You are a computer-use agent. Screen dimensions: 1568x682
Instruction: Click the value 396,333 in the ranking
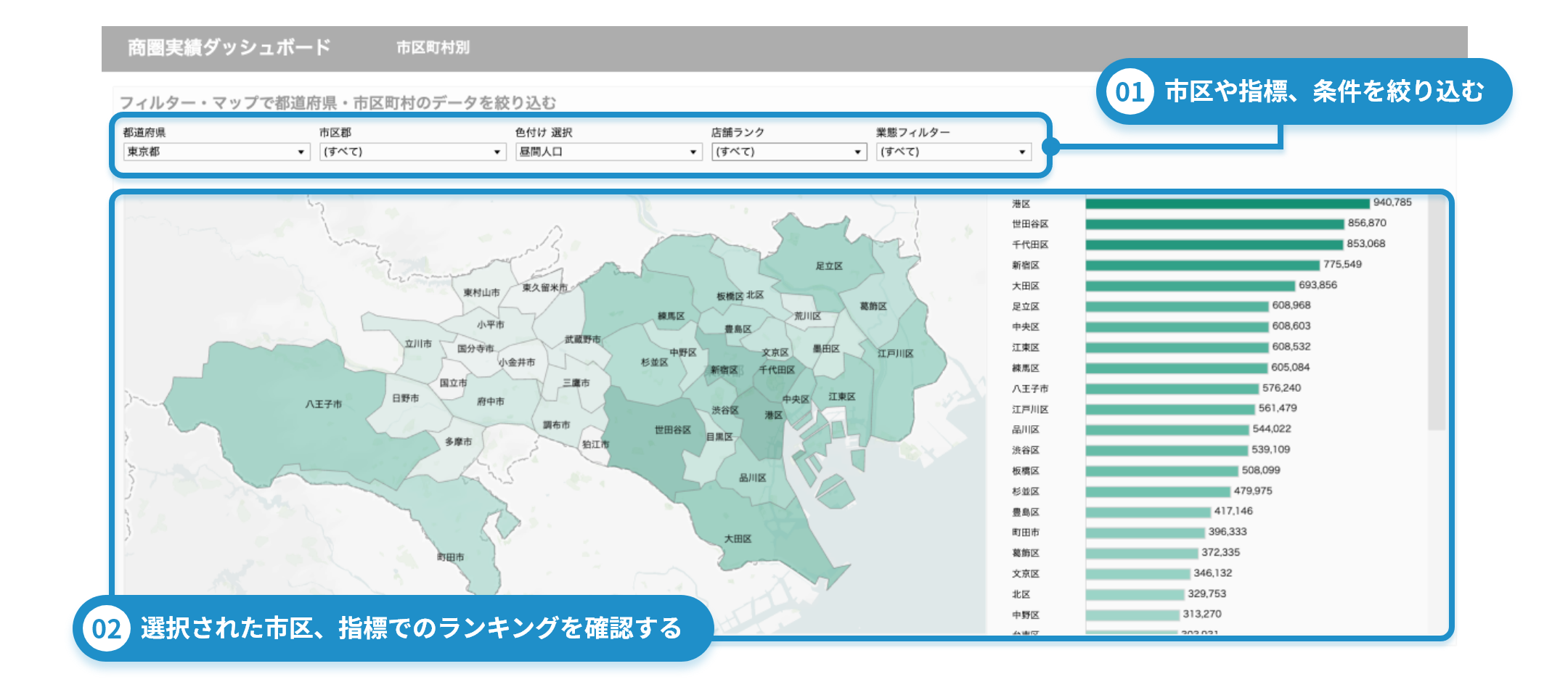pos(1228,531)
